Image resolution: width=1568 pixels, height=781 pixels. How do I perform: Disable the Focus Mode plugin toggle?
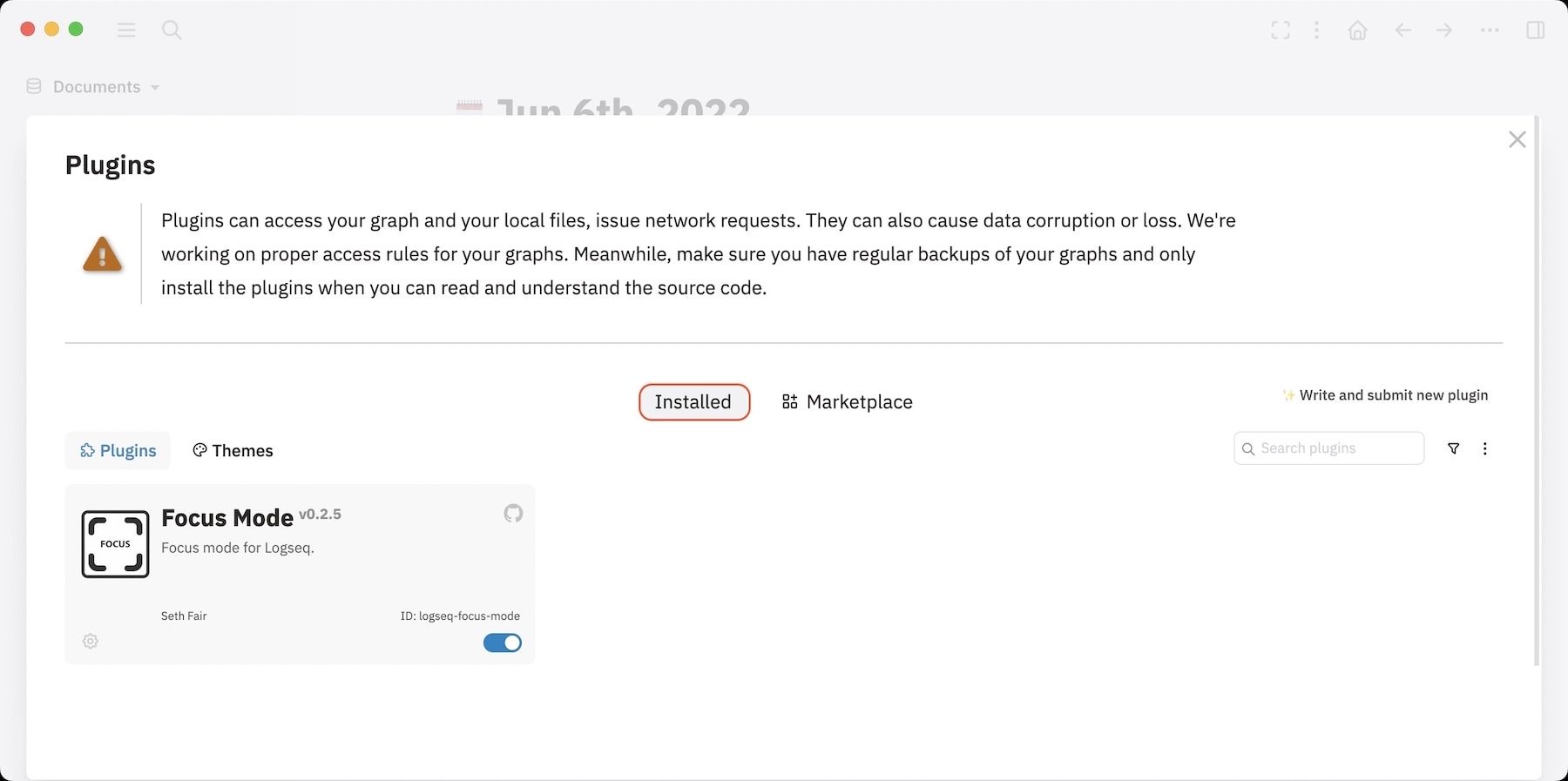pos(503,643)
